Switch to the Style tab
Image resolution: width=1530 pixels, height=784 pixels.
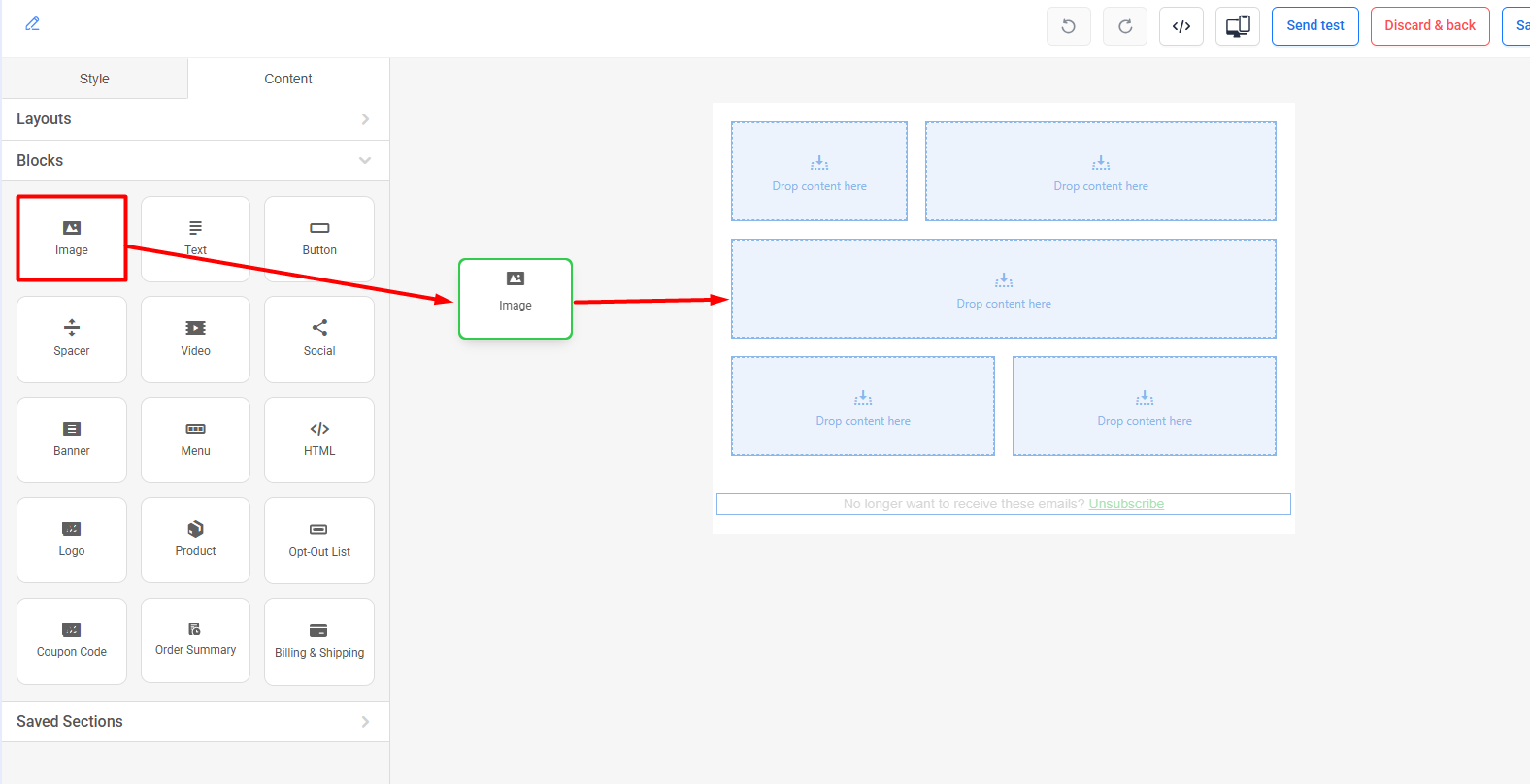point(94,79)
